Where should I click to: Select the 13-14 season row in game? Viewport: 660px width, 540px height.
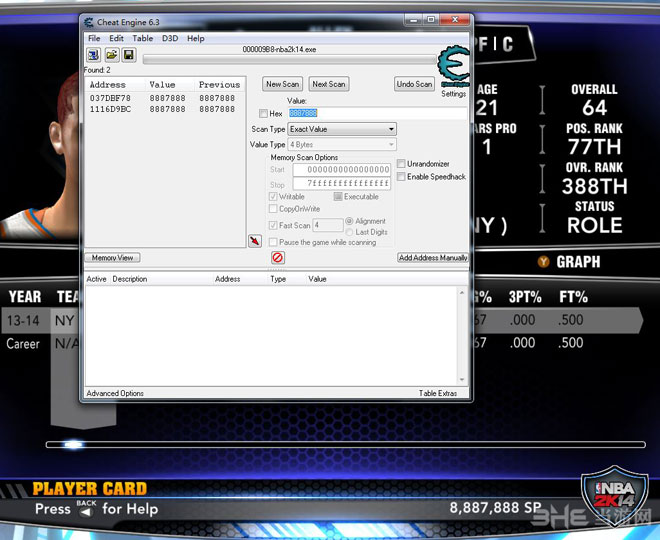click(x=322, y=320)
